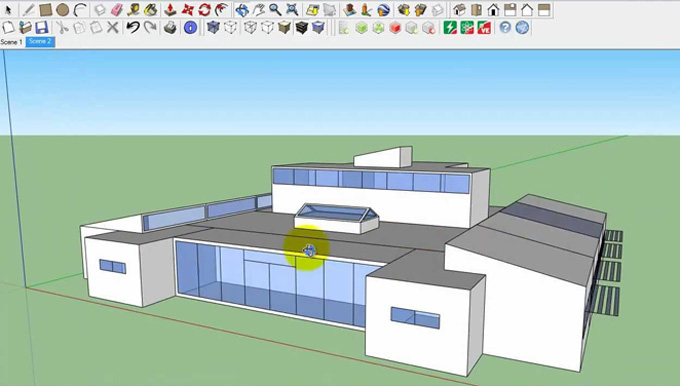The height and width of the screenshot is (386, 680).
Task: Switch to Iso view icon
Action: point(459,10)
